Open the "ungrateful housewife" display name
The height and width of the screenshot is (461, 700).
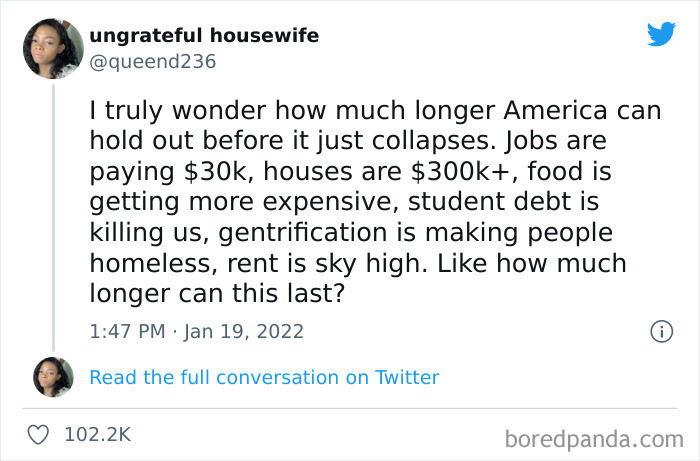pos(204,36)
